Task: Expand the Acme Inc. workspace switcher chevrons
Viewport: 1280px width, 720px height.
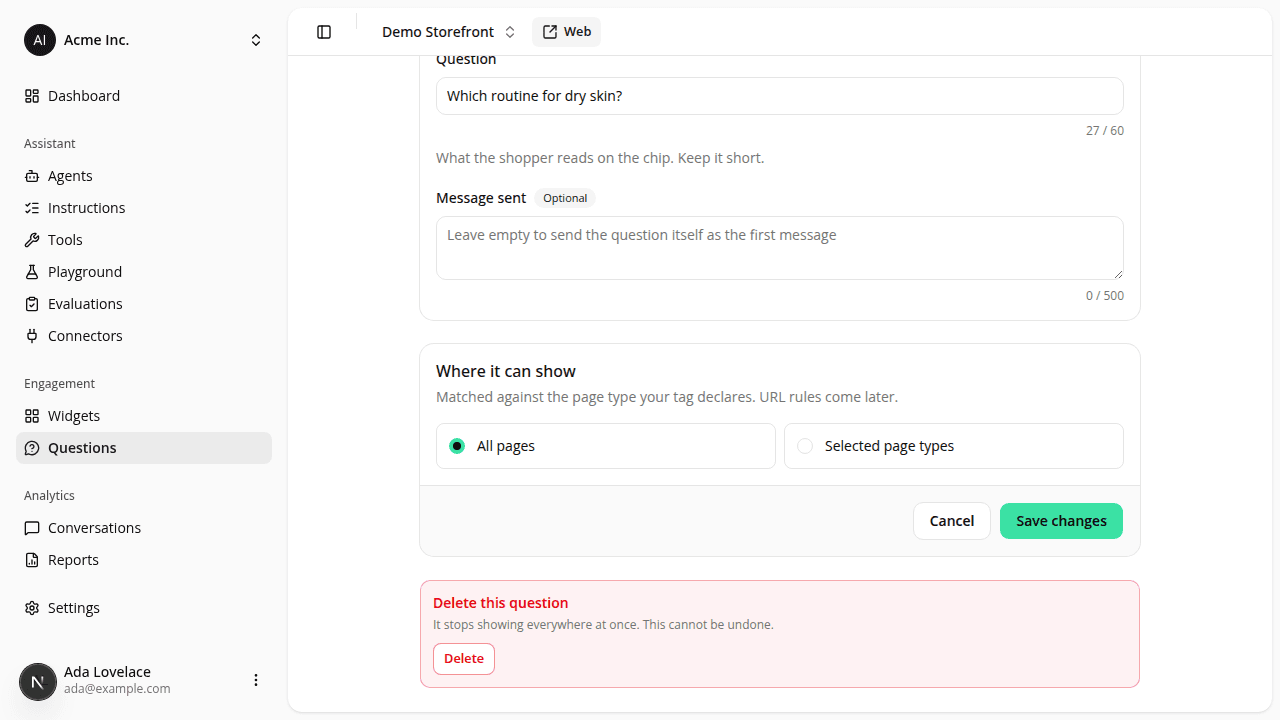Action: coord(256,40)
